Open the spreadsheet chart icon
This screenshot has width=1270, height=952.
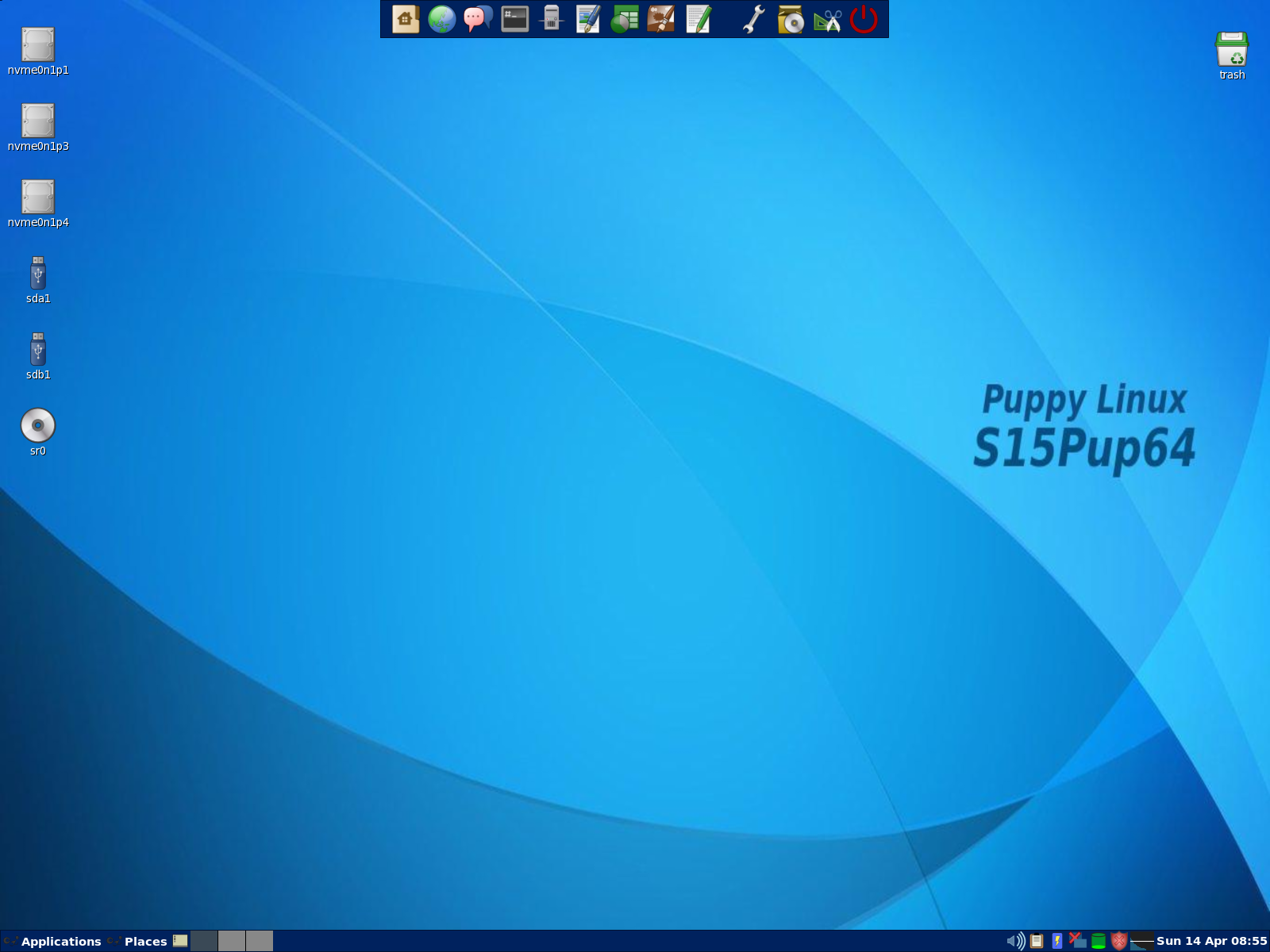(625, 19)
